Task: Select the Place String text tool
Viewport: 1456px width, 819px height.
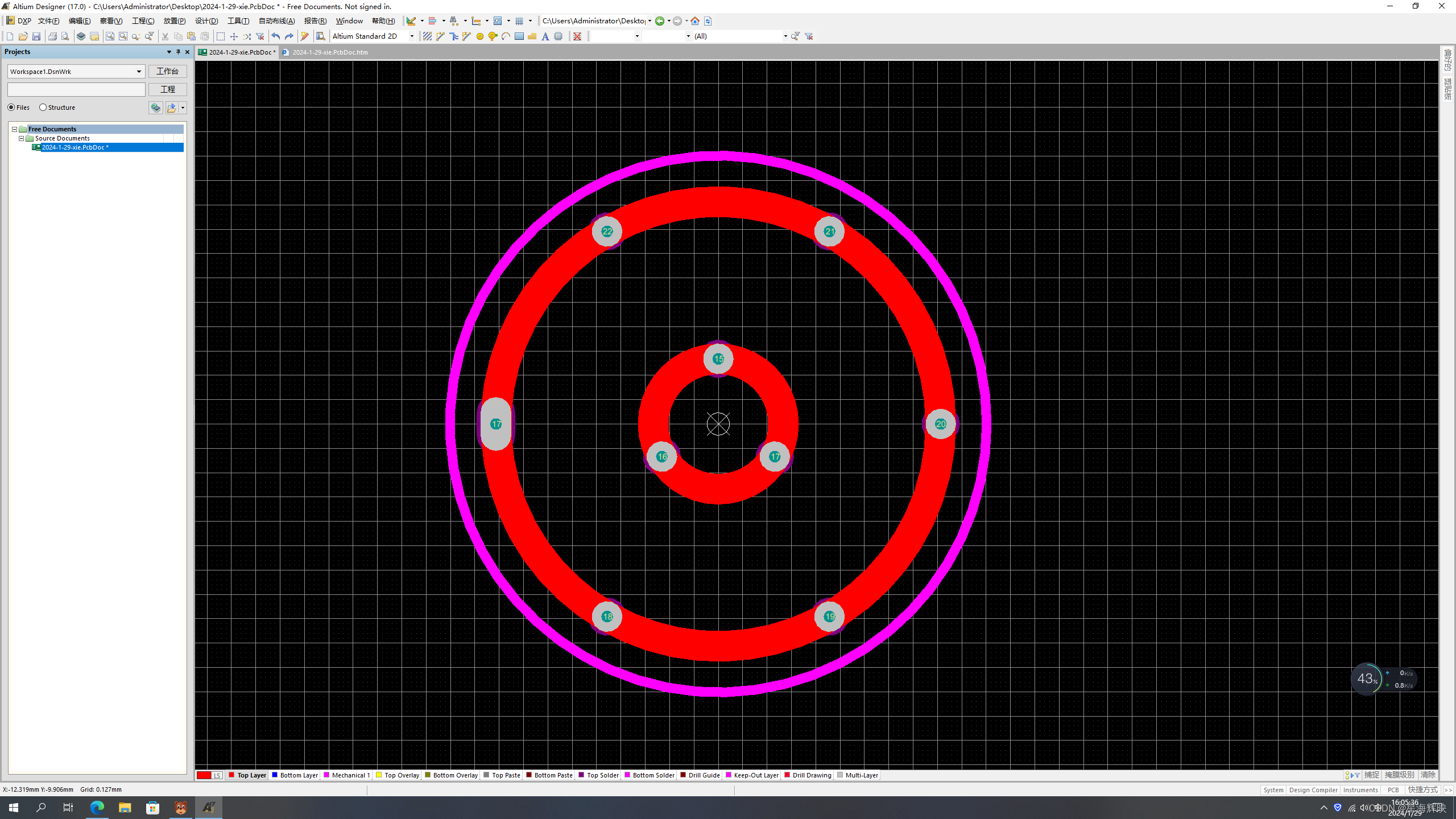Action: click(545, 36)
